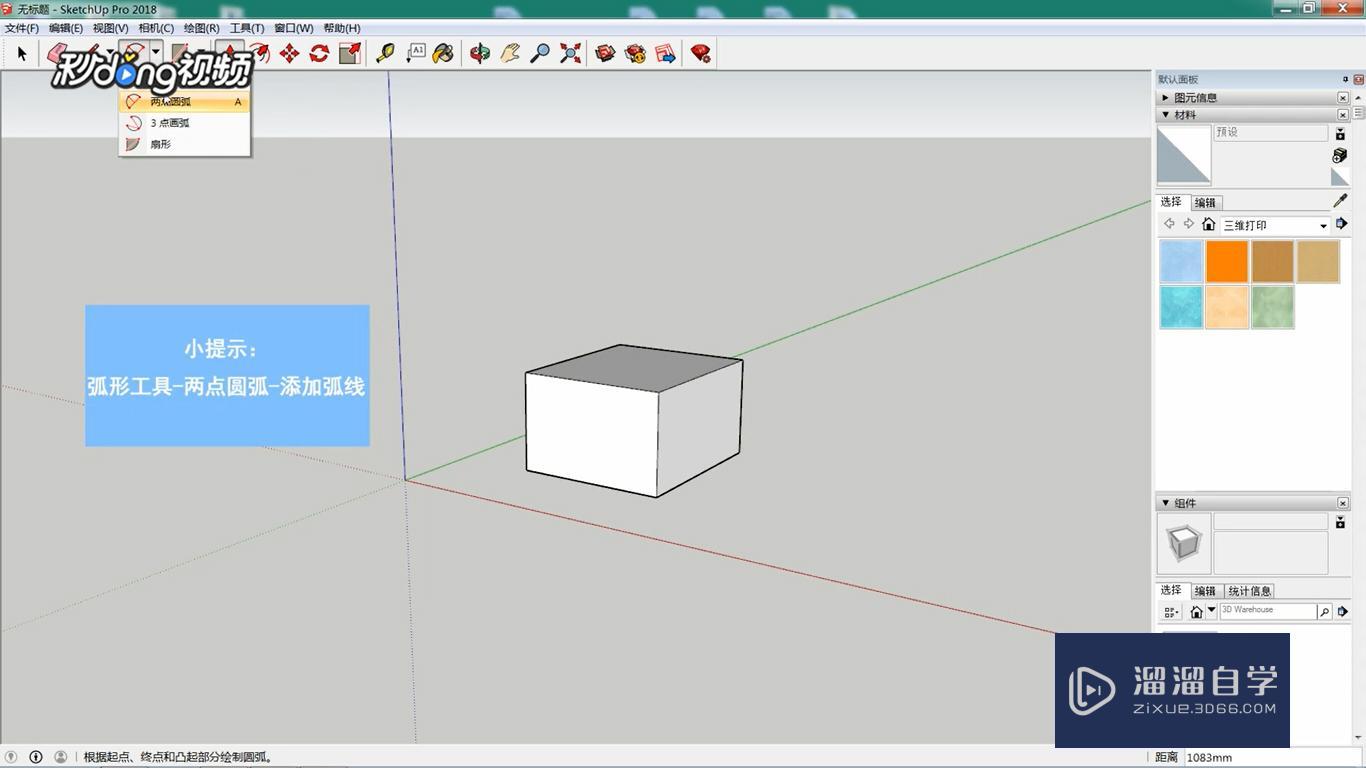Viewport: 1366px width, 768px height.
Task: Choose the Offset tool
Action: pyautogui.click(x=259, y=53)
